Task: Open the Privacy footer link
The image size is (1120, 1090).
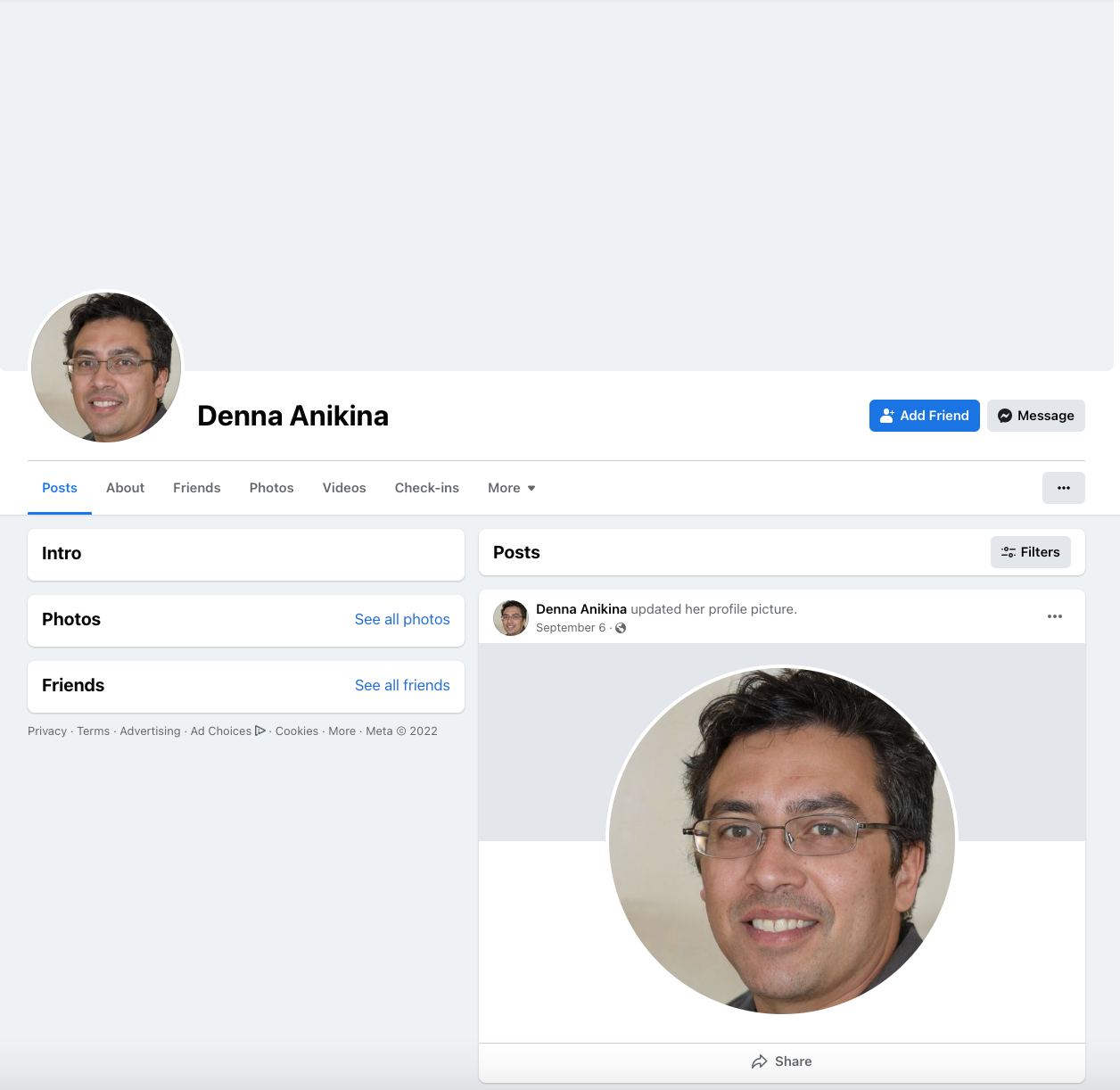Action: click(x=47, y=731)
